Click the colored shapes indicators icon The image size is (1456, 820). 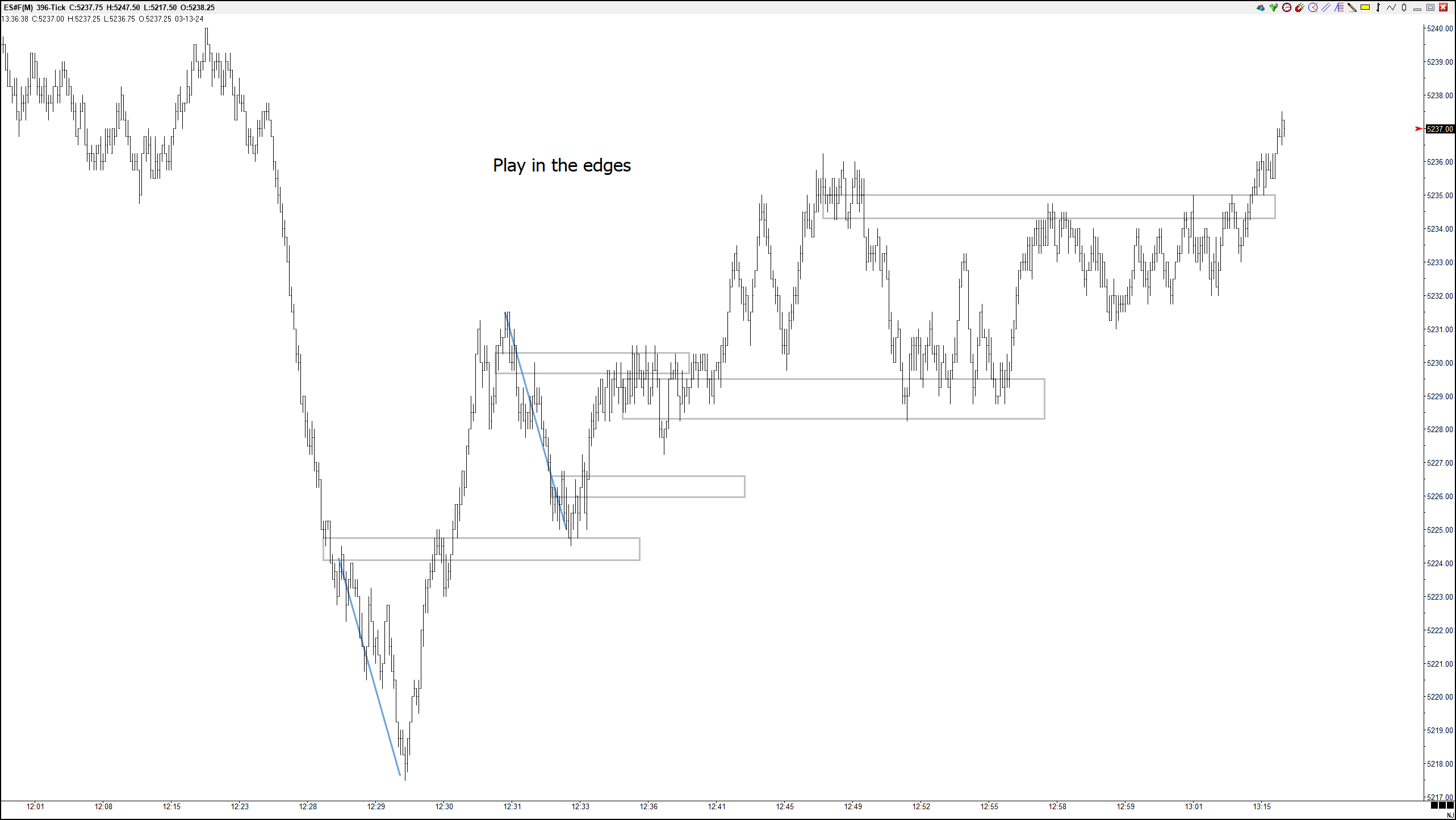point(1261,7)
